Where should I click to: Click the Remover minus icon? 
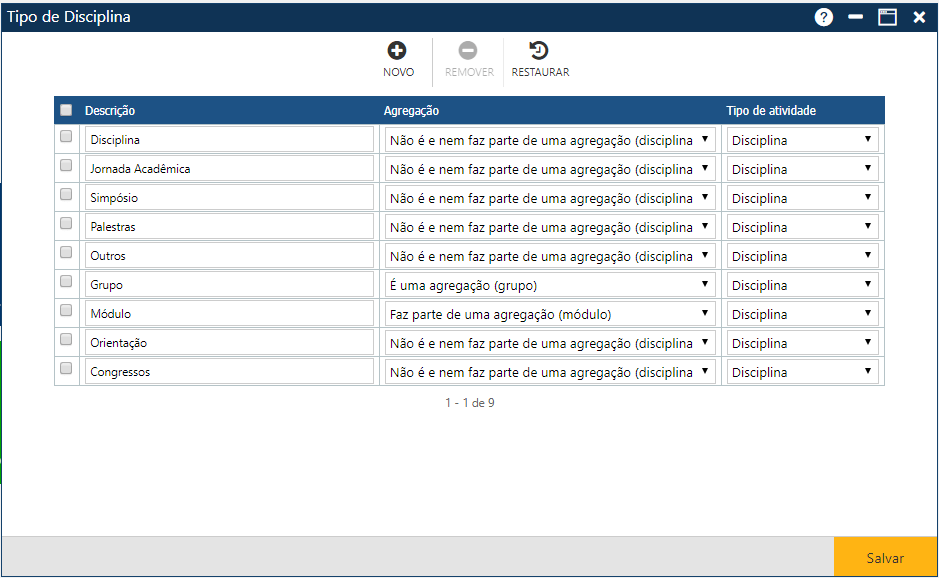pyautogui.click(x=468, y=51)
